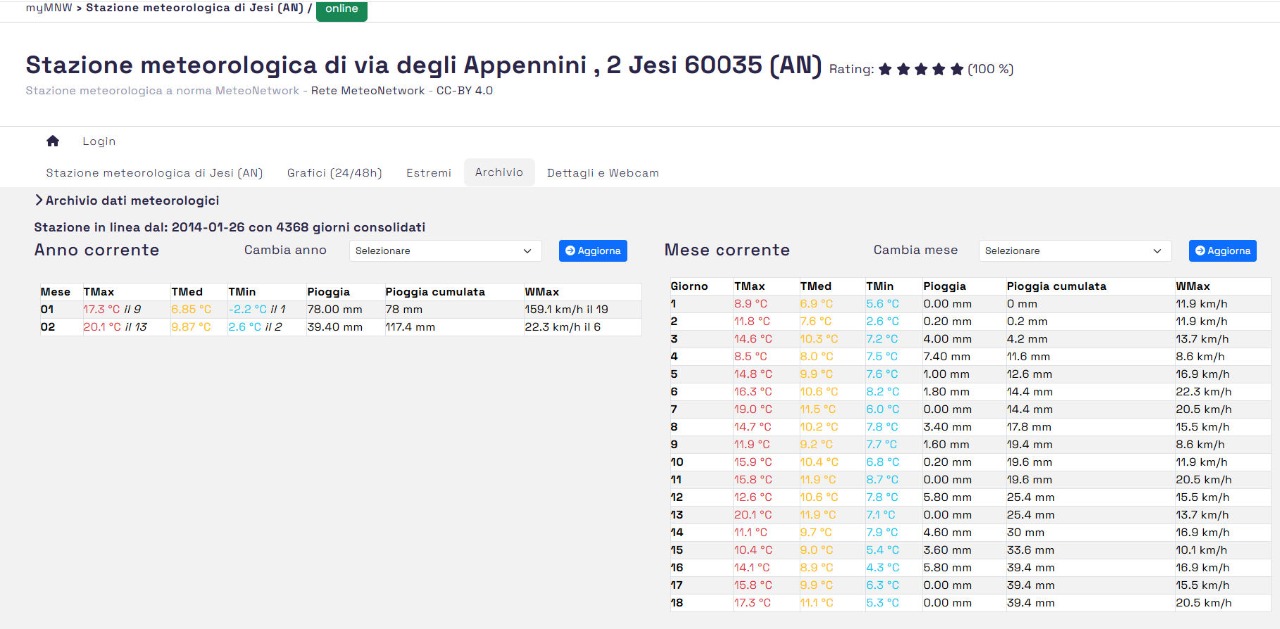Open the Cambia anno dropdown
Viewport: 1280px width, 629px height.
[x=445, y=251]
